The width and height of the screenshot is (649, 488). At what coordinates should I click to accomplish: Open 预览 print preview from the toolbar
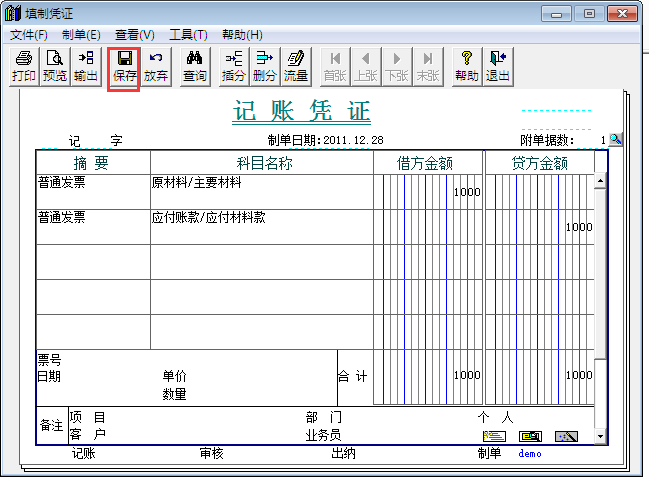[55, 66]
